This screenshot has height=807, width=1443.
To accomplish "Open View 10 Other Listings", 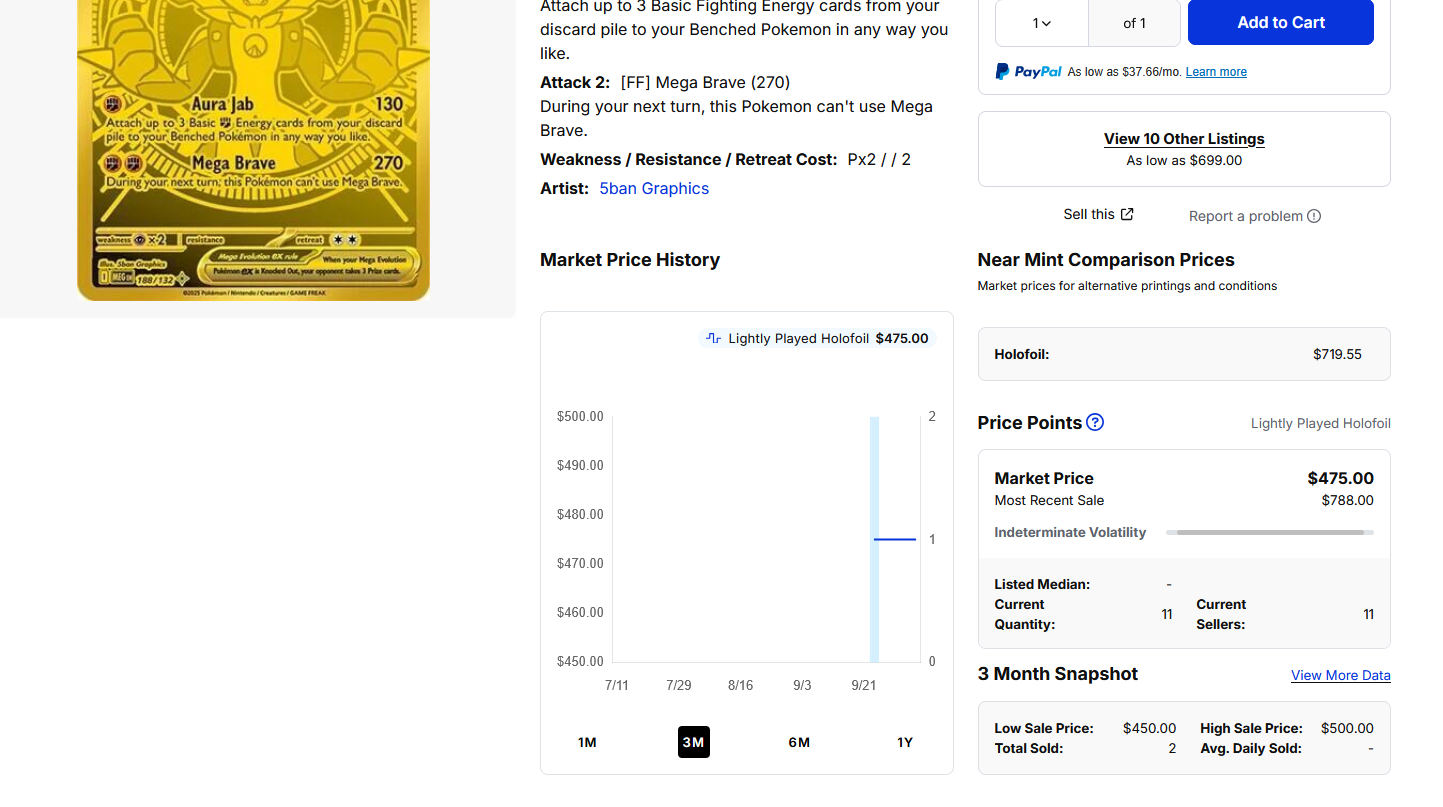I will (x=1184, y=139).
